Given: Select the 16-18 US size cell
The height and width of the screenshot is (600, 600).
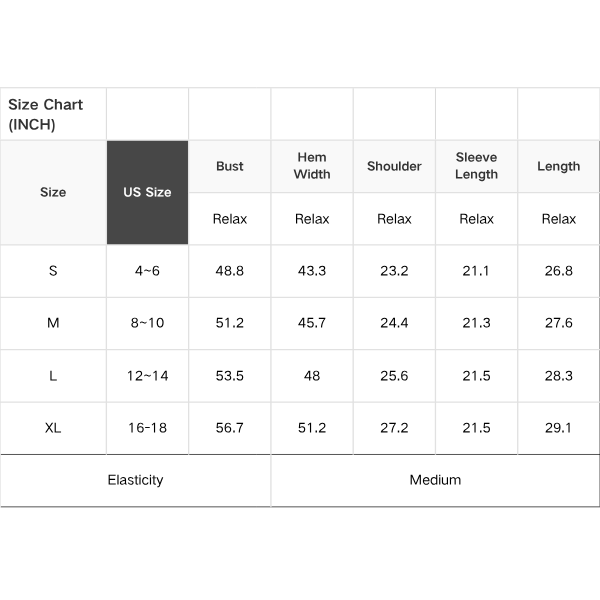Looking at the screenshot, I should 147,428.
